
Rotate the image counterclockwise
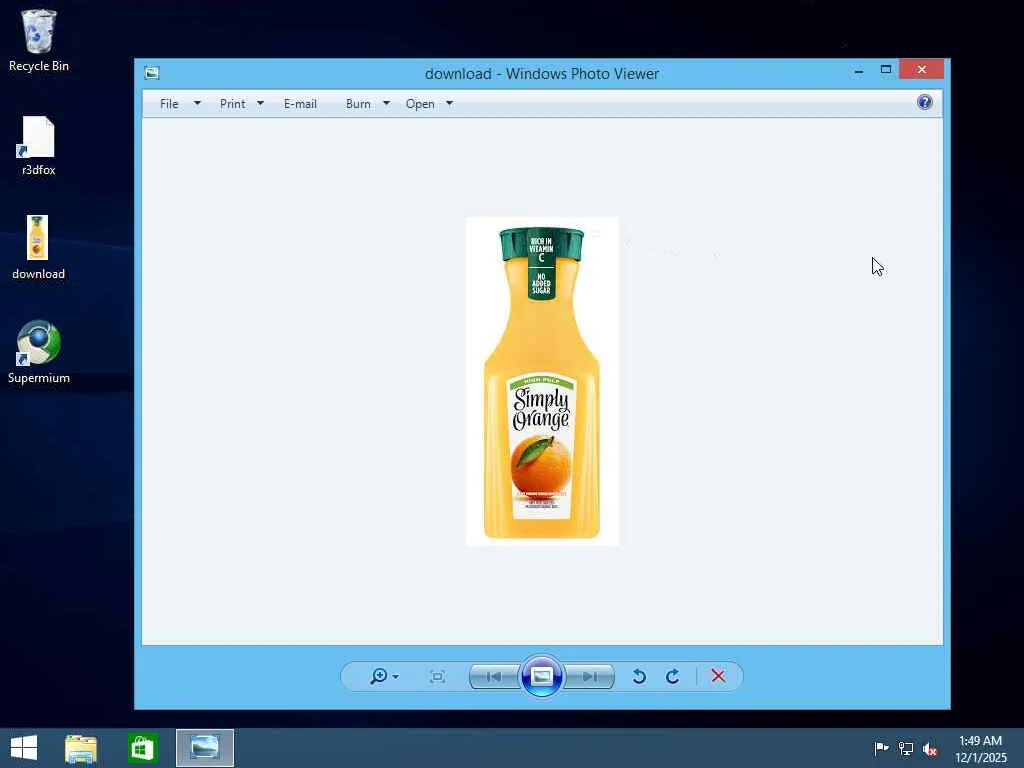[639, 677]
